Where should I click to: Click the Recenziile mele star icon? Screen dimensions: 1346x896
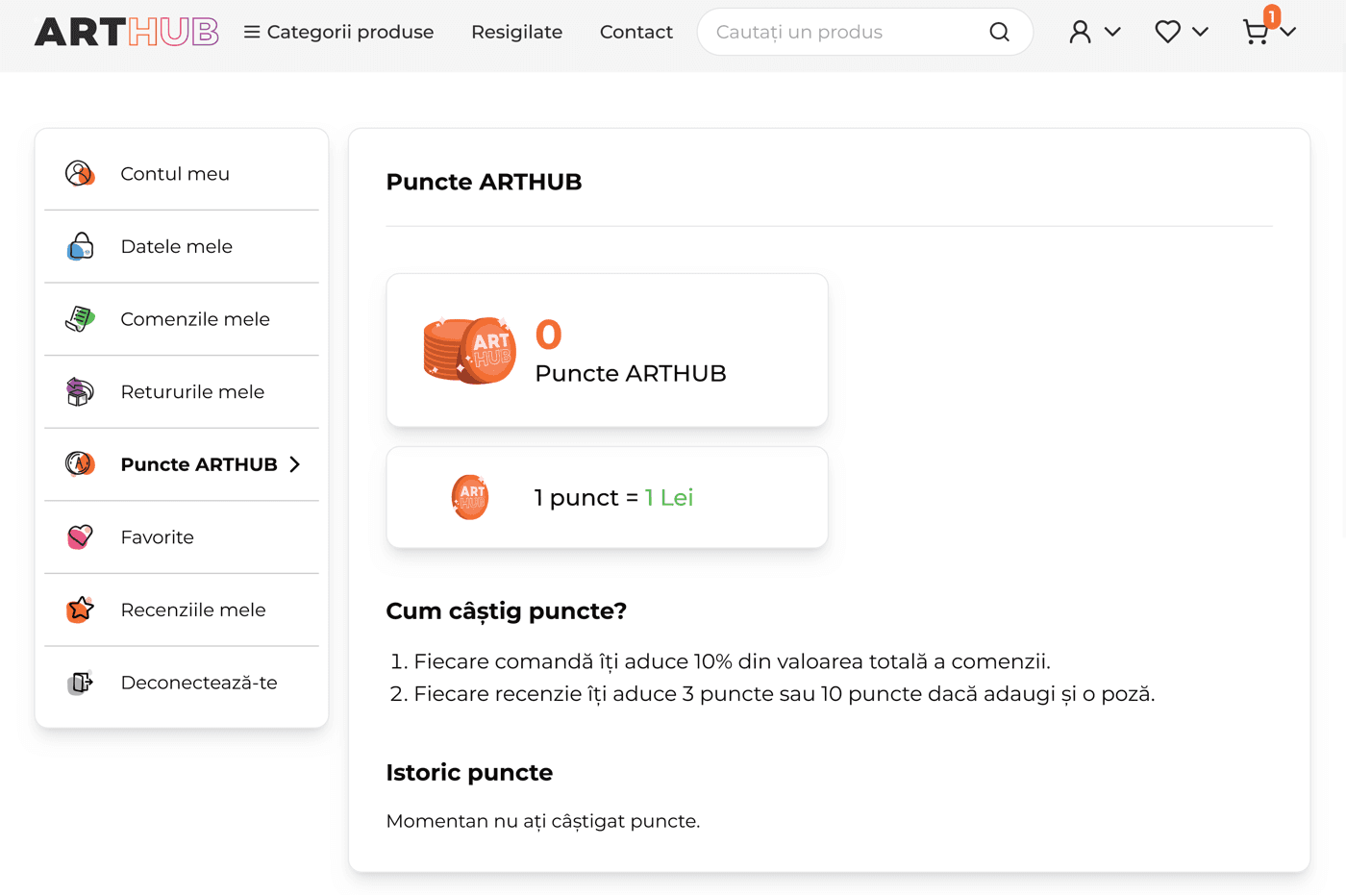pyautogui.click(x=80, y=610)
